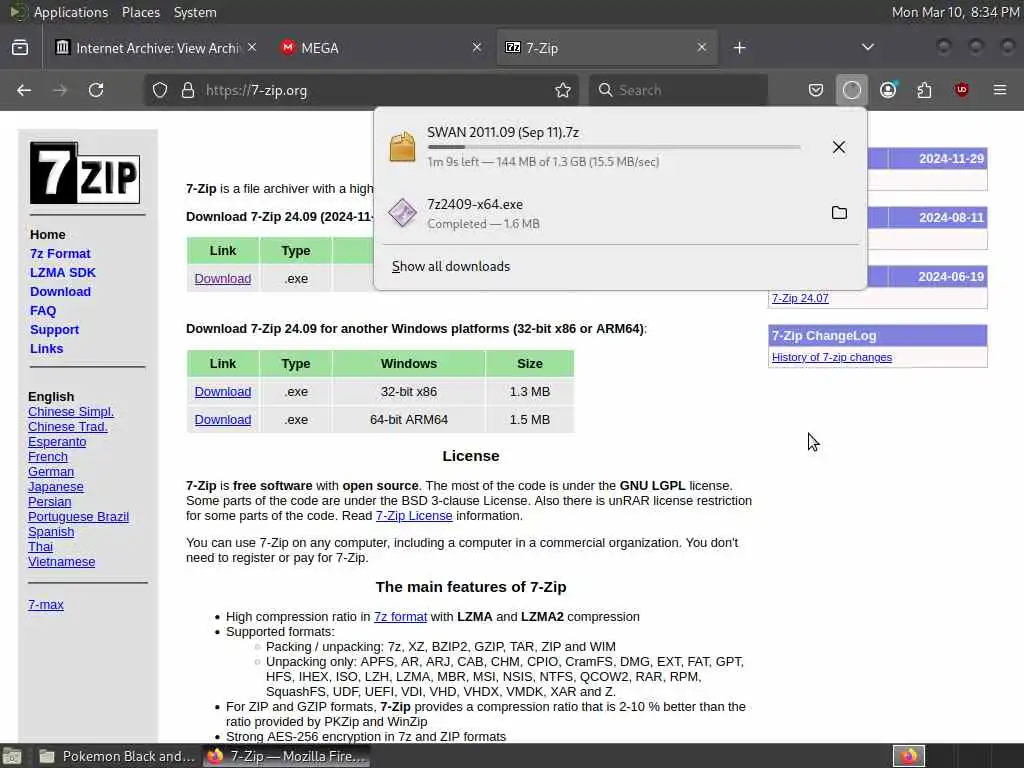Click the 7z2409-x64.exe file icon
The image size is (1024, 768).
point(402,213)
